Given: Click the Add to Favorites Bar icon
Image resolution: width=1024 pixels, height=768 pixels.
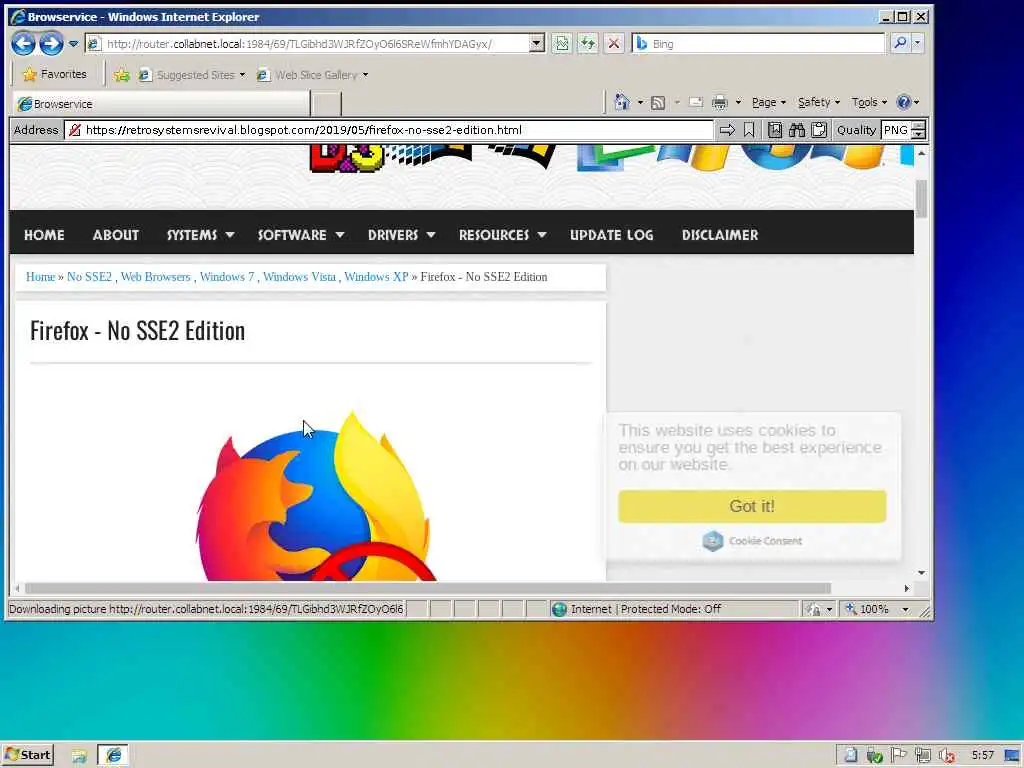Looking at the screenshot, I should pos(121,75).
